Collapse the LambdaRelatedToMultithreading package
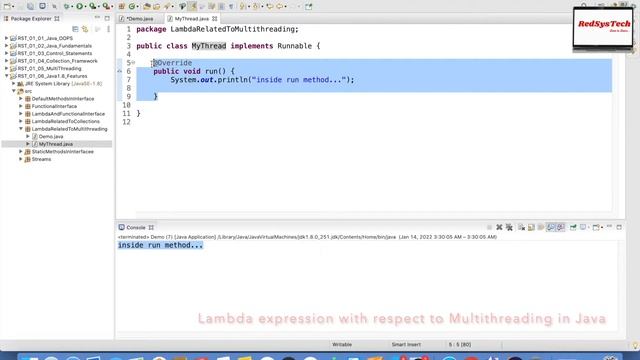Image resolution: width=640 pixels, height=360 pixels. pyautogui.click(x=21, y=129)
